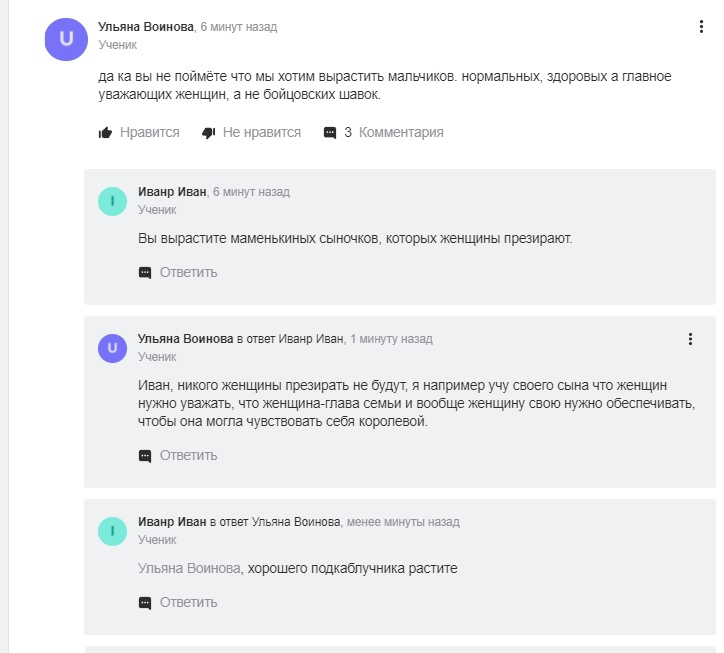Open three-dot menu on Ульяна's reply
724x653 pixels.
click(x=690, y=339)
